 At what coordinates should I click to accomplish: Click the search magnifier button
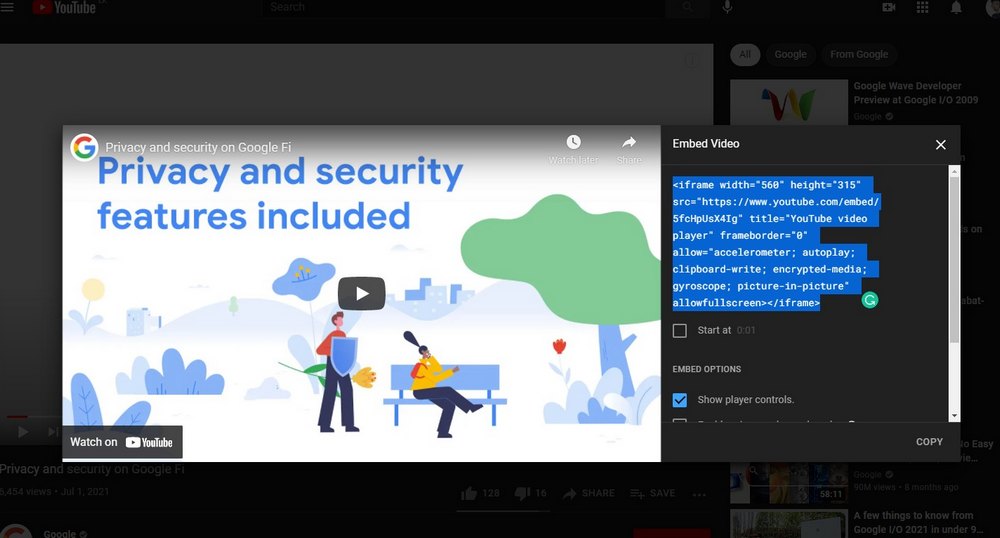pyautogui.click(x=687, y=7)
